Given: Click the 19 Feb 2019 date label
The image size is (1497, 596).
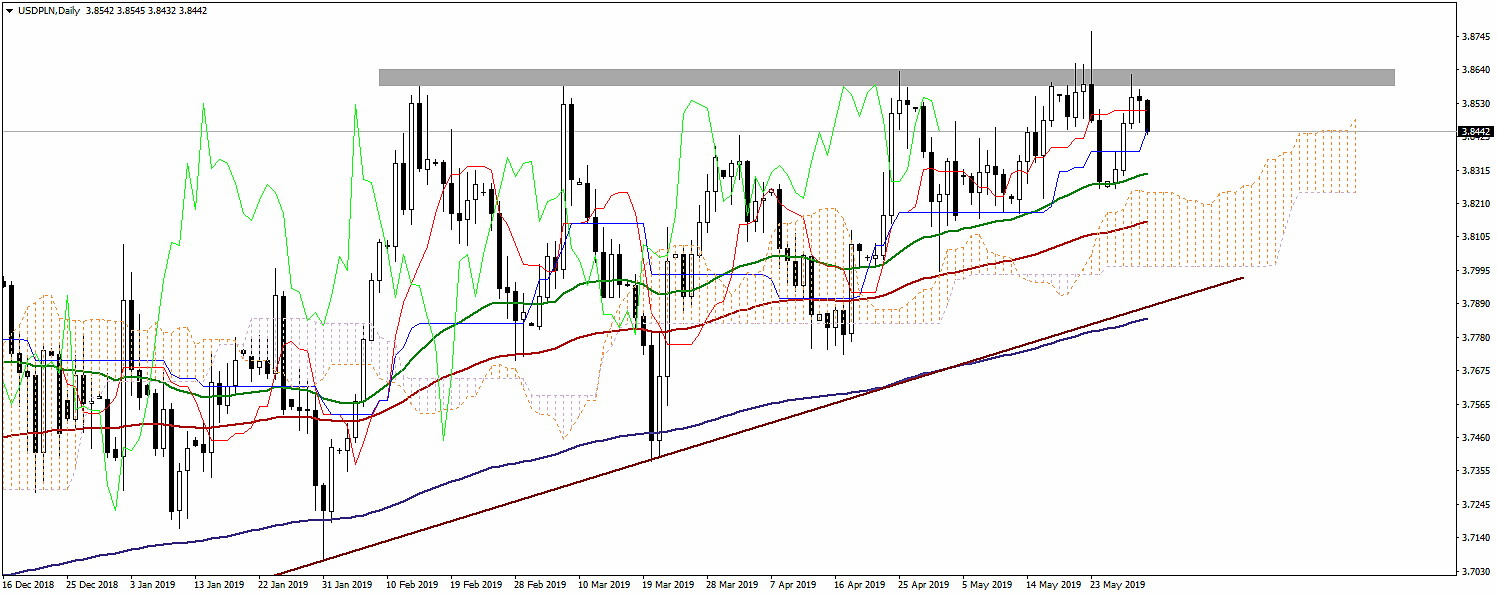Looking at the screenshot, I should [475, 584].
